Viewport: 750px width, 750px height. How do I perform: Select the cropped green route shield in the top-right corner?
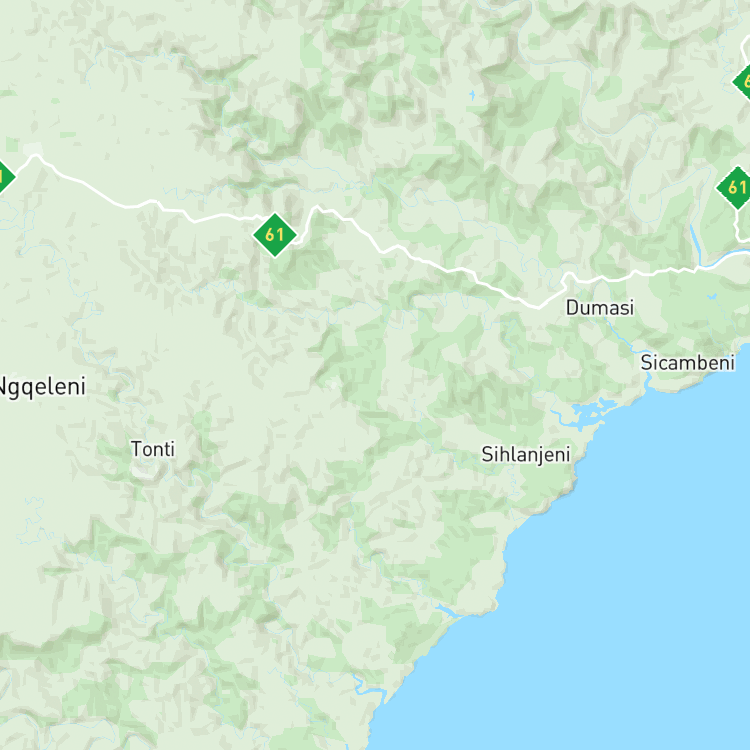click(x=743, y=82)
